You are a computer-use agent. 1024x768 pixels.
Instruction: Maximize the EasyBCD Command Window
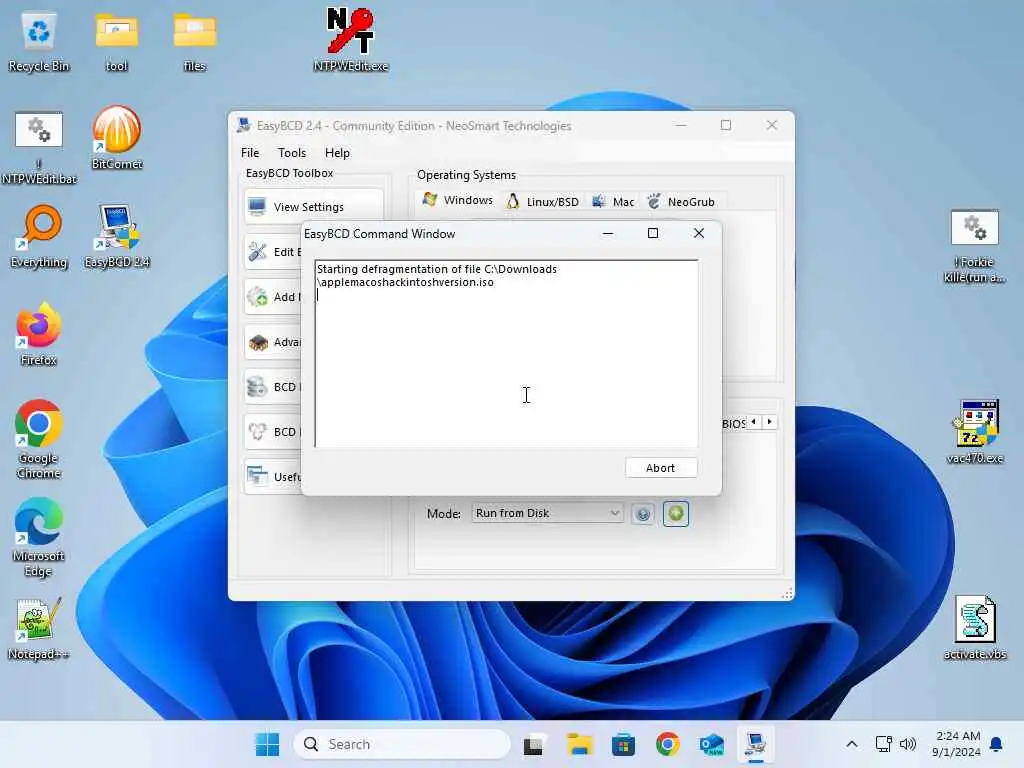point(652,233)
